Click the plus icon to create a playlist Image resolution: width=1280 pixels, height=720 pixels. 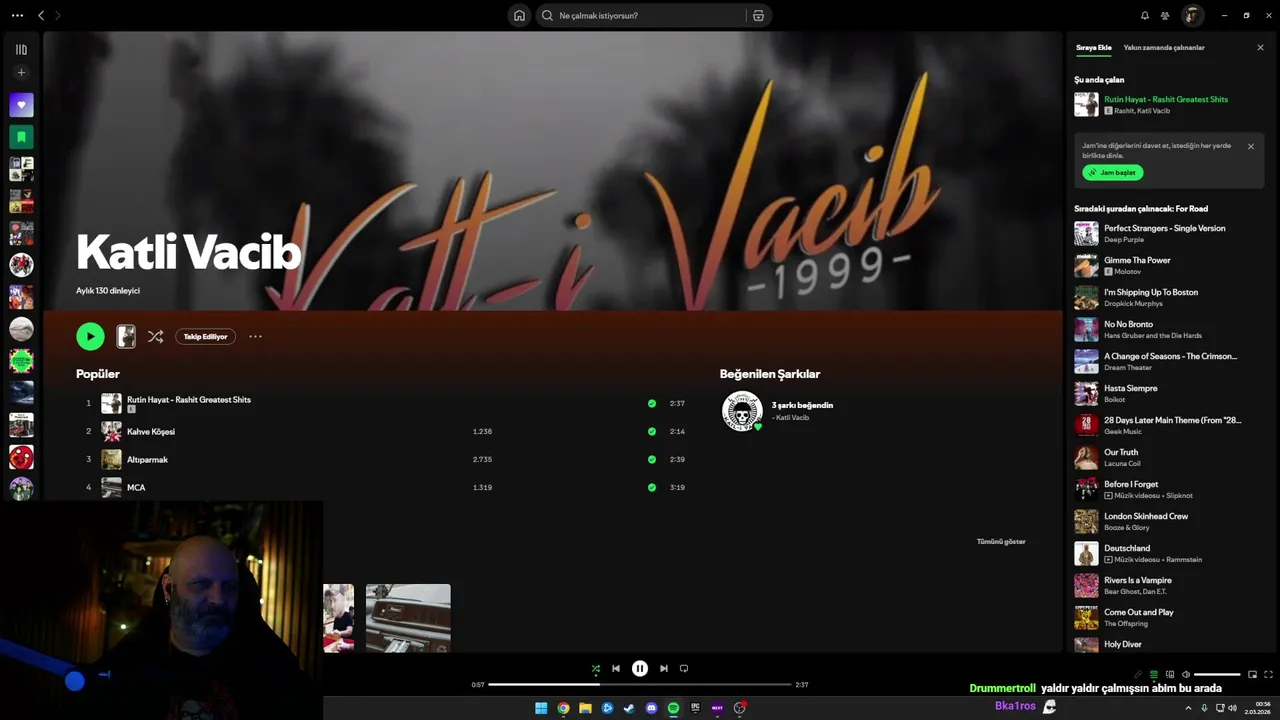(21, 72)
